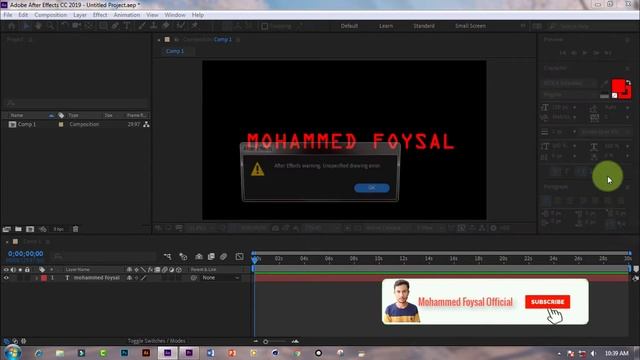Create a new composition from Project panel
This screenshot has height=360, width=640.
coord(30,229)
